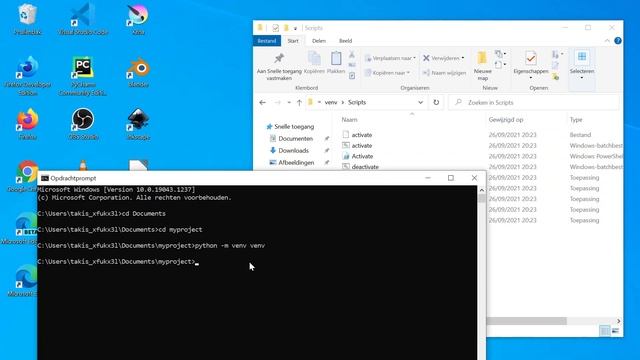Screen dimensions: 640x360
Task: Sort by Gewijzigd op column header
Action: [505, 120]
